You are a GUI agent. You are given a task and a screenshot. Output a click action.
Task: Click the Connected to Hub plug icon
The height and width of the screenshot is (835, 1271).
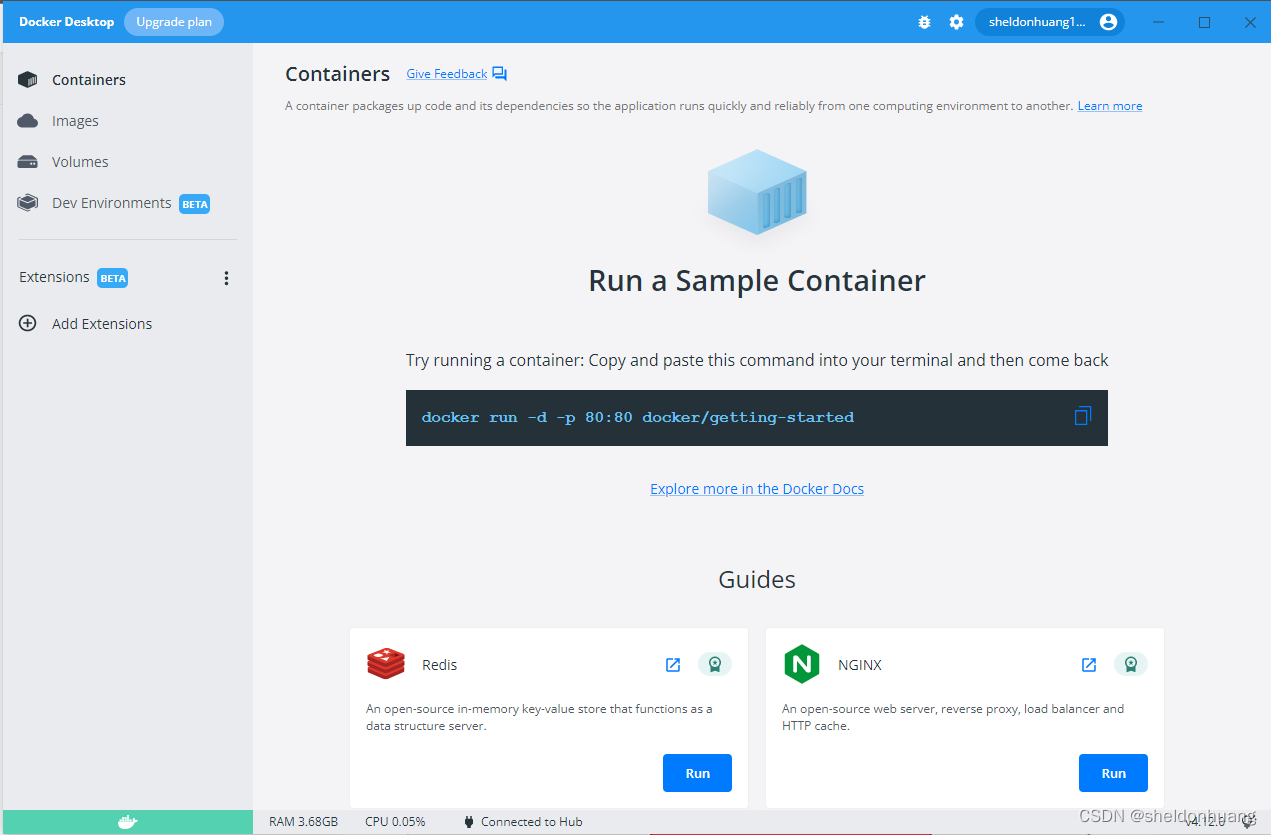pos(469,822)
